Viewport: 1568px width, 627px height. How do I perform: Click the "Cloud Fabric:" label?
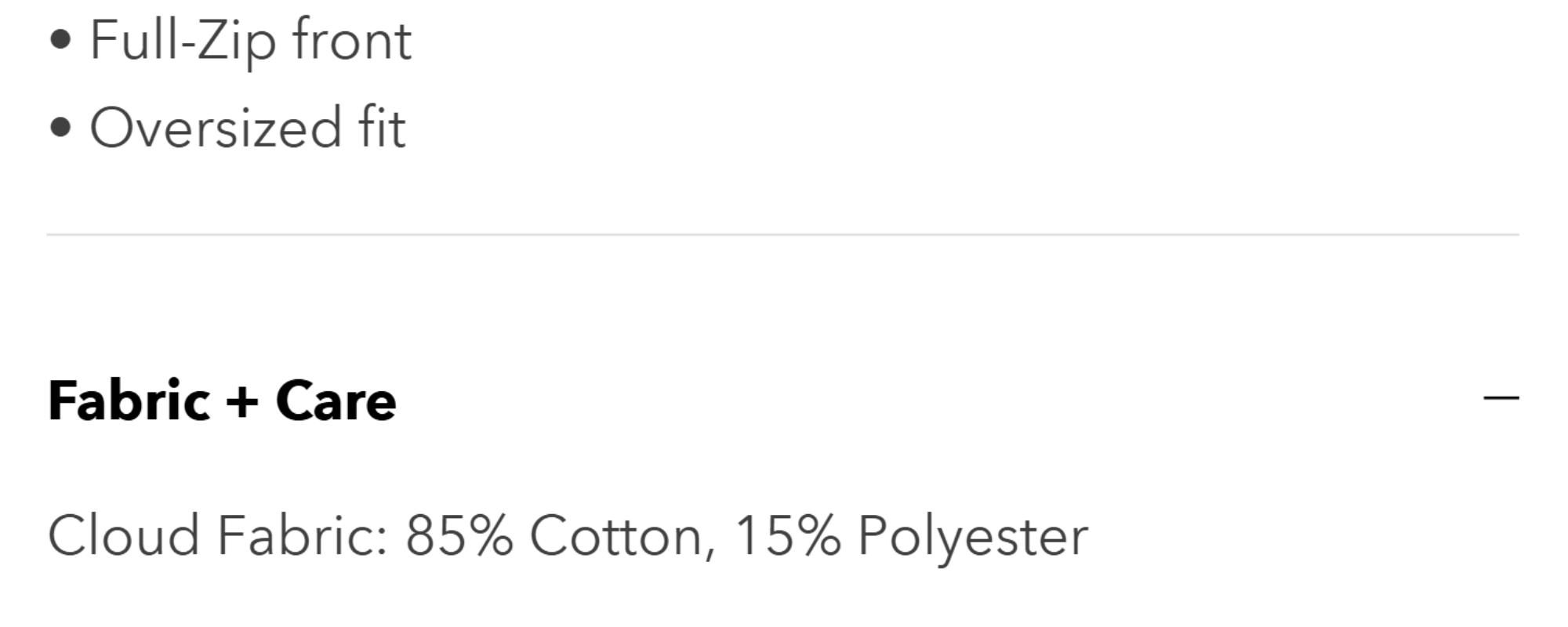(217, 536)
